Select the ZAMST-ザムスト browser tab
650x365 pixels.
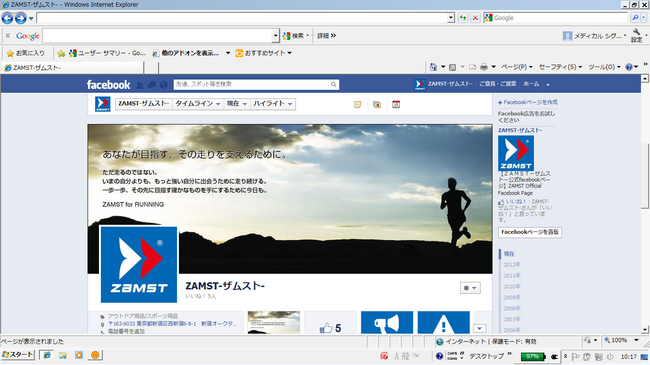[x=73, y=68]
